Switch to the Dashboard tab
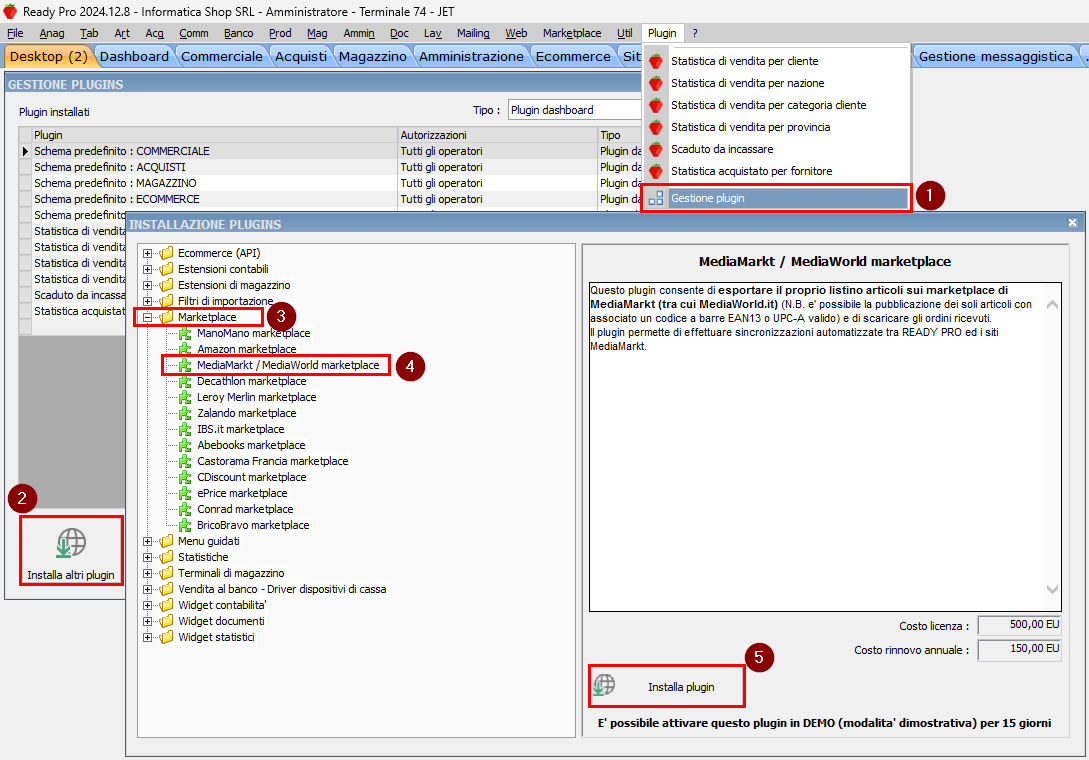The height and width of the screenshot is (760, 1089). click(x=134, y=56)
